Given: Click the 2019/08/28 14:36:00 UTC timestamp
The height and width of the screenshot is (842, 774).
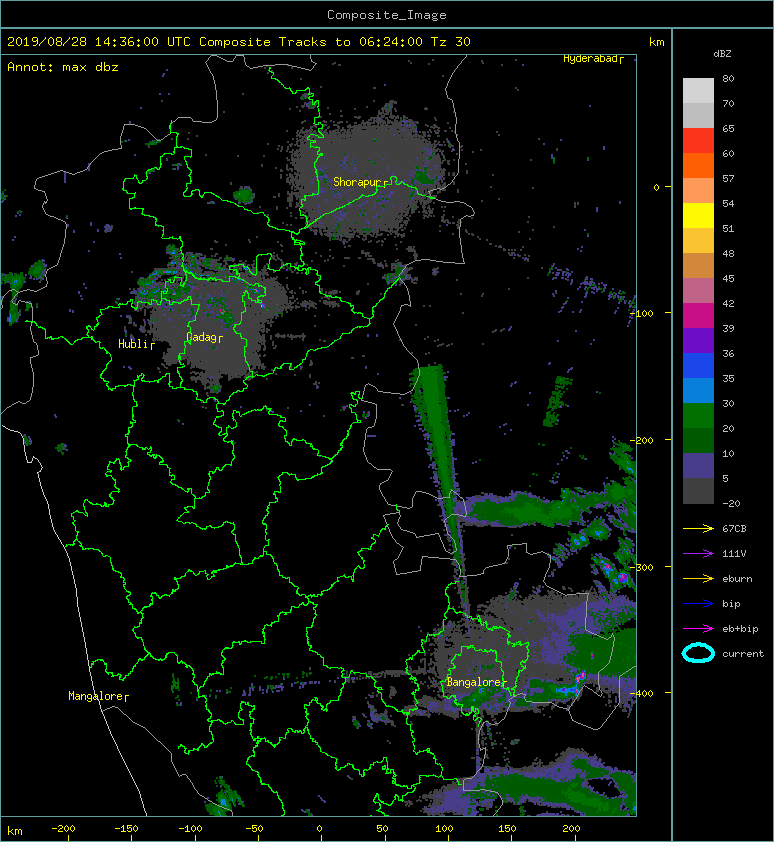Looking at the screenshot, I should click(x=99, y=42).
